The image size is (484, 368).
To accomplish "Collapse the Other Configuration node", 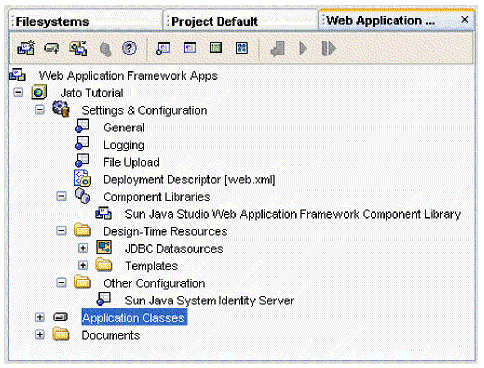I will [x=61, y=283].
